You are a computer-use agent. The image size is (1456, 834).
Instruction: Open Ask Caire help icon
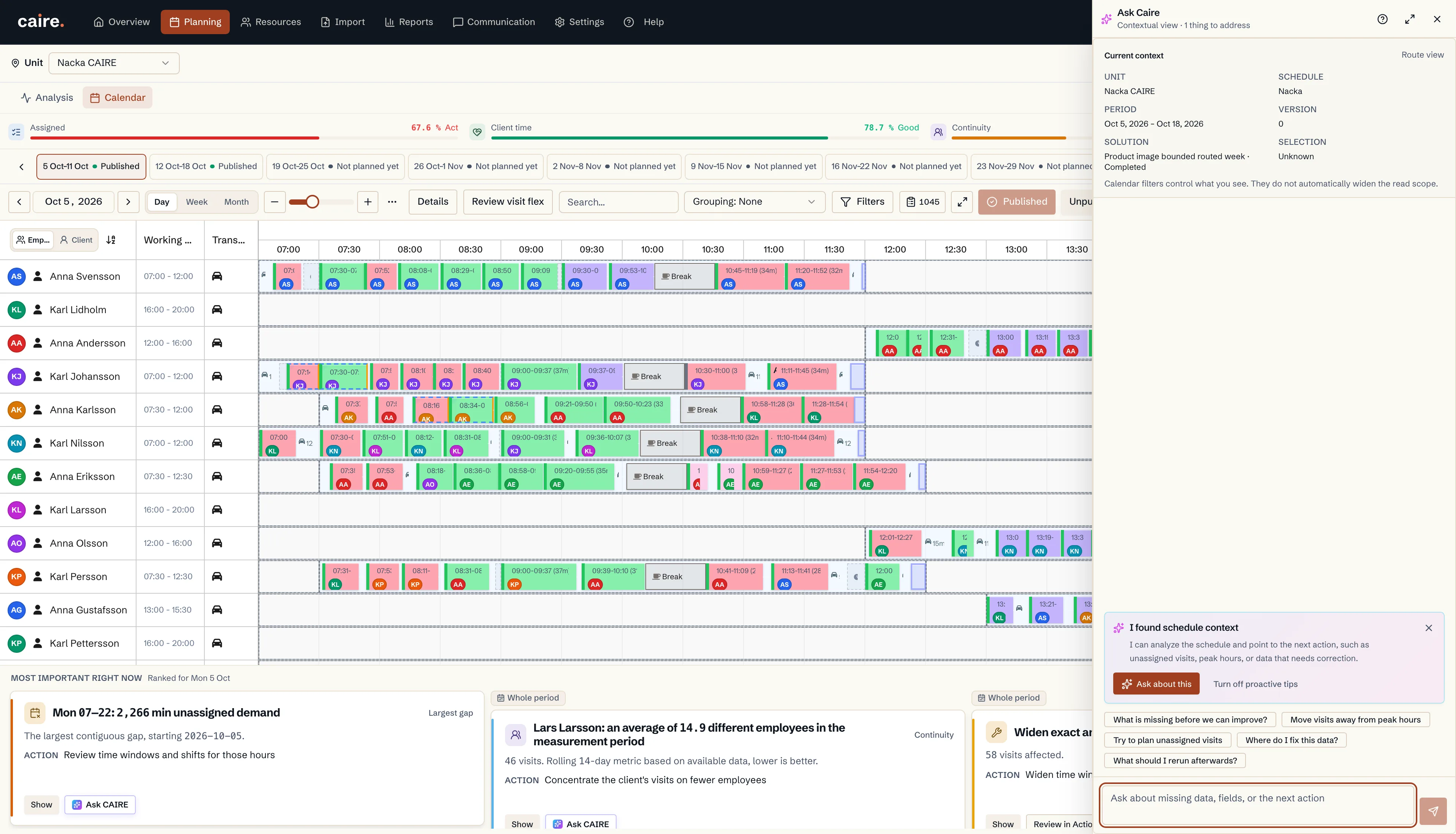(x=1383, y=19)
